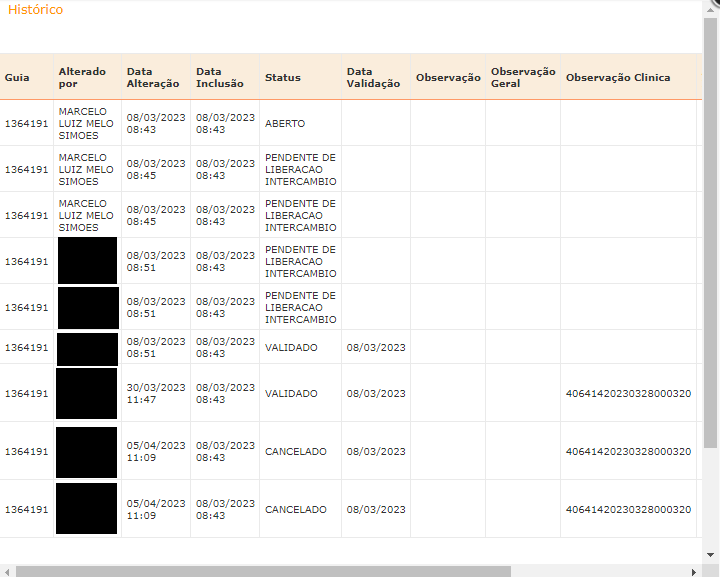
Task: Click the horizontal scrollbar thumb
Action: point(263,571)
